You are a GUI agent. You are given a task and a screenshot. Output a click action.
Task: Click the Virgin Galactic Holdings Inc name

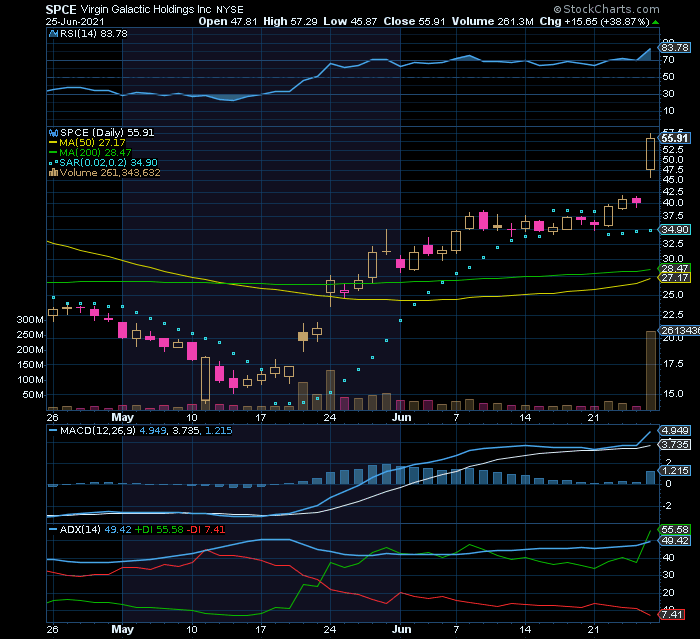click(x=146, y=9)
